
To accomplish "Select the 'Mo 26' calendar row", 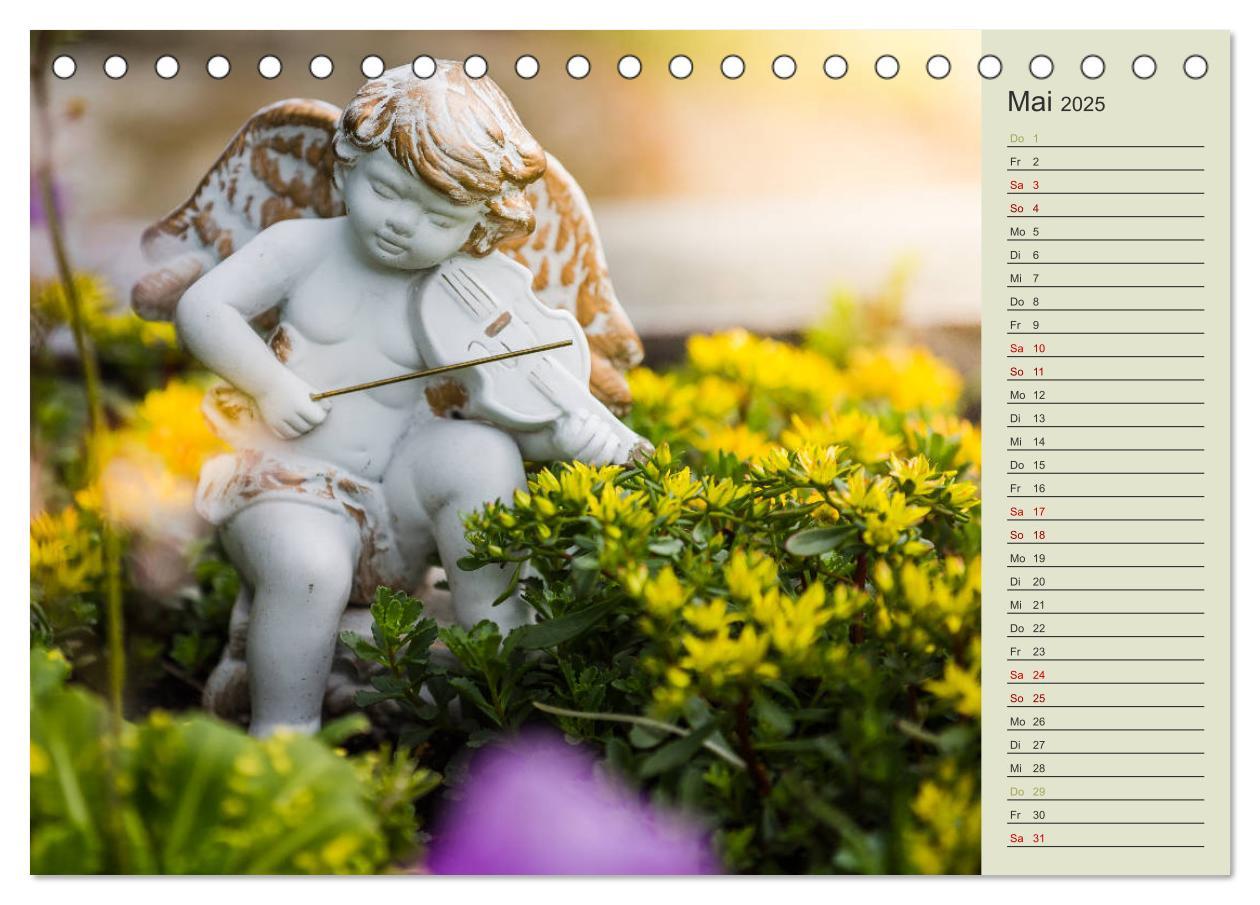I will tap(1105, 721).
